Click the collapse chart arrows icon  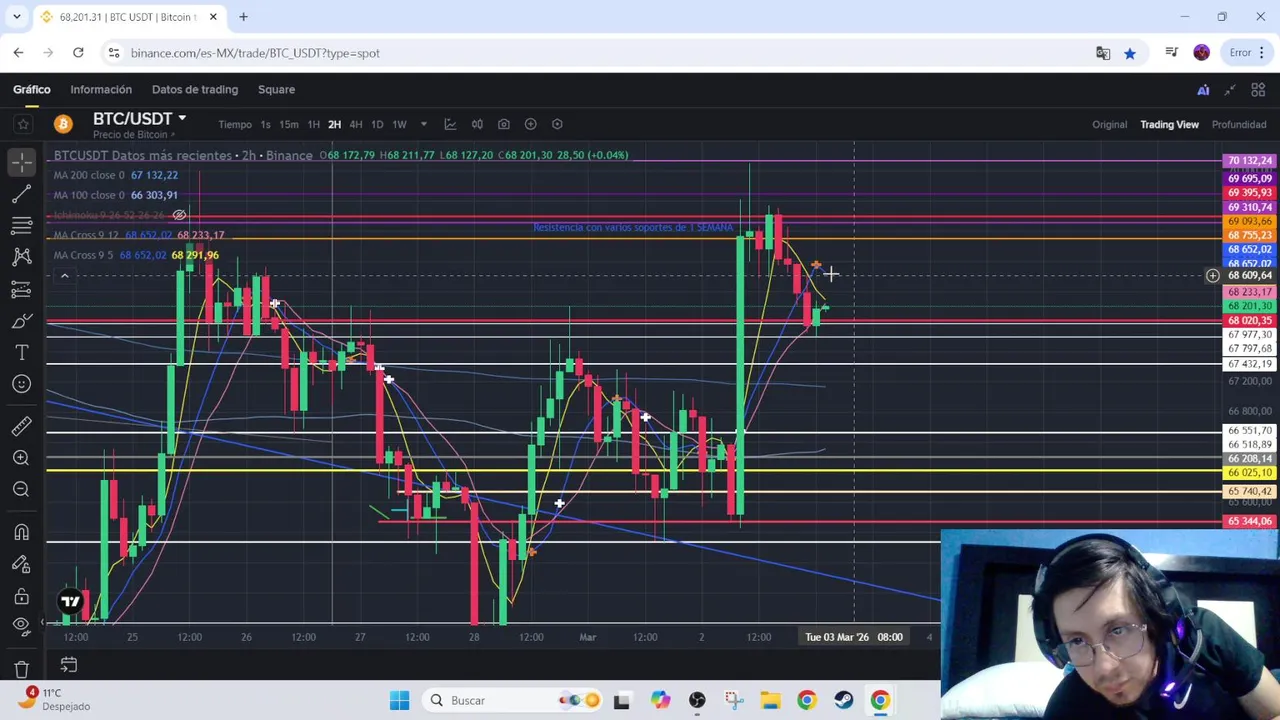[x=1230, y=90]
